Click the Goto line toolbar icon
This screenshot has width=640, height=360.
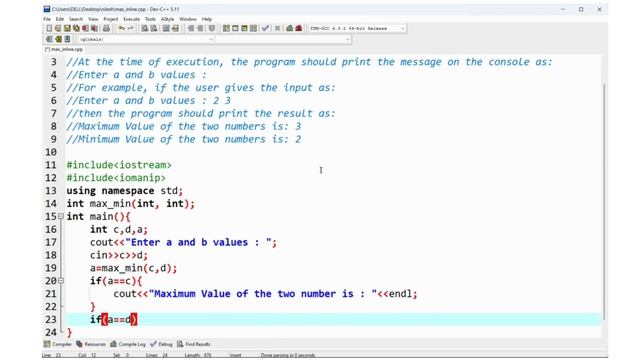175,28
